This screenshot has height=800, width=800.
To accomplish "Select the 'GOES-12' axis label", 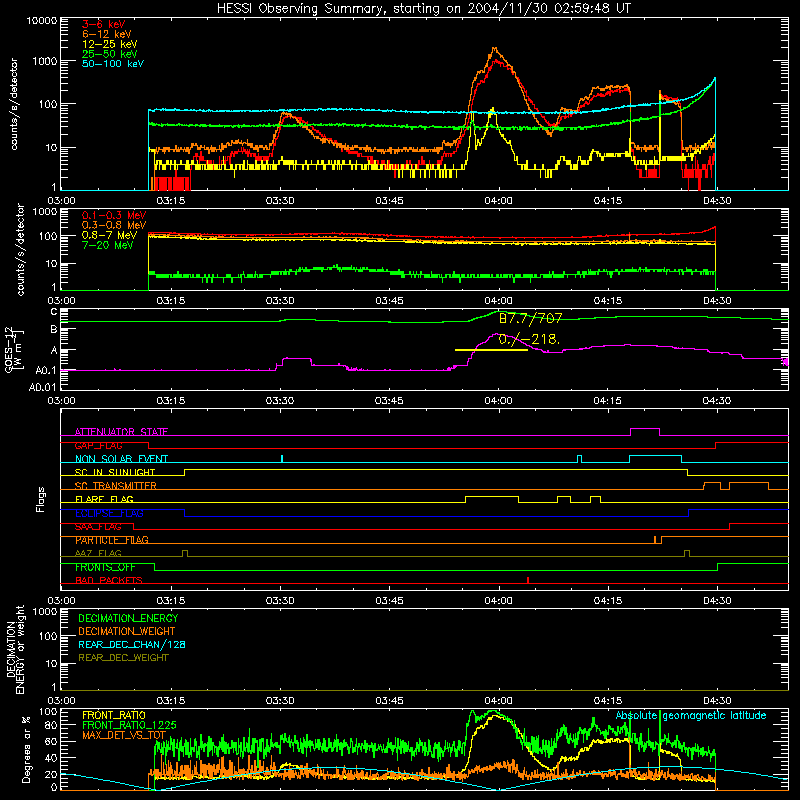I will click(x=9, y=349).
